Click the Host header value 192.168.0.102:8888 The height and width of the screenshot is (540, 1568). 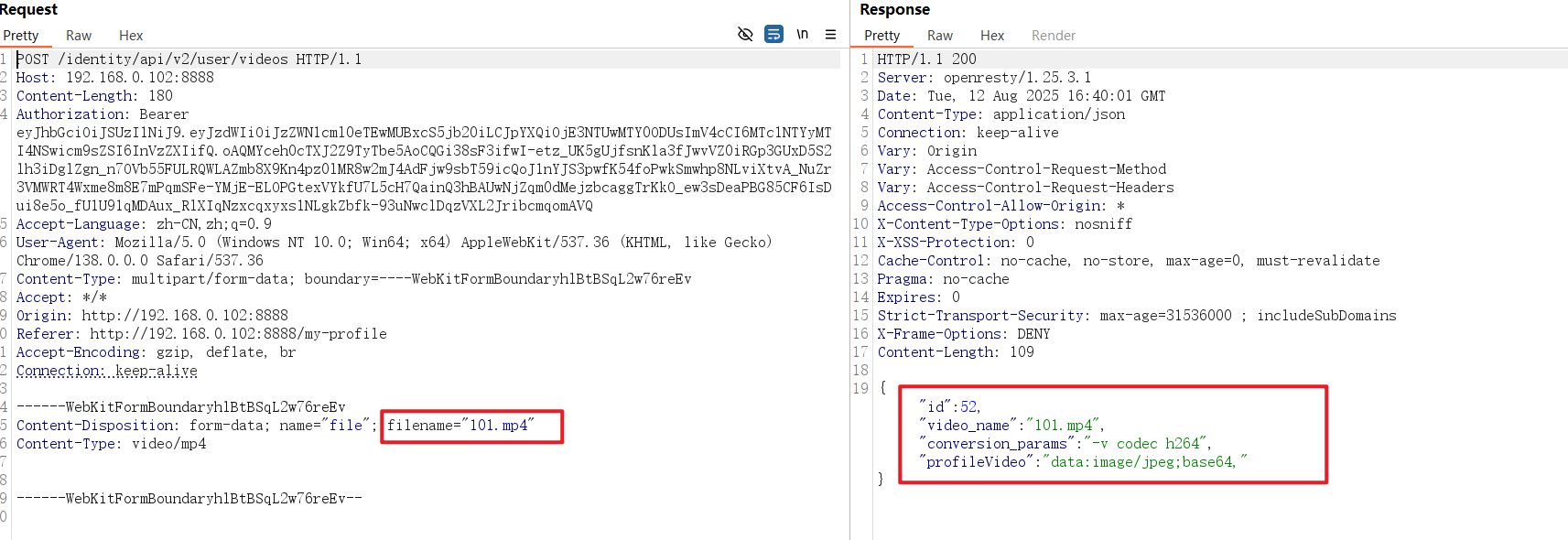pyautogui.click(x=140, y=78)
